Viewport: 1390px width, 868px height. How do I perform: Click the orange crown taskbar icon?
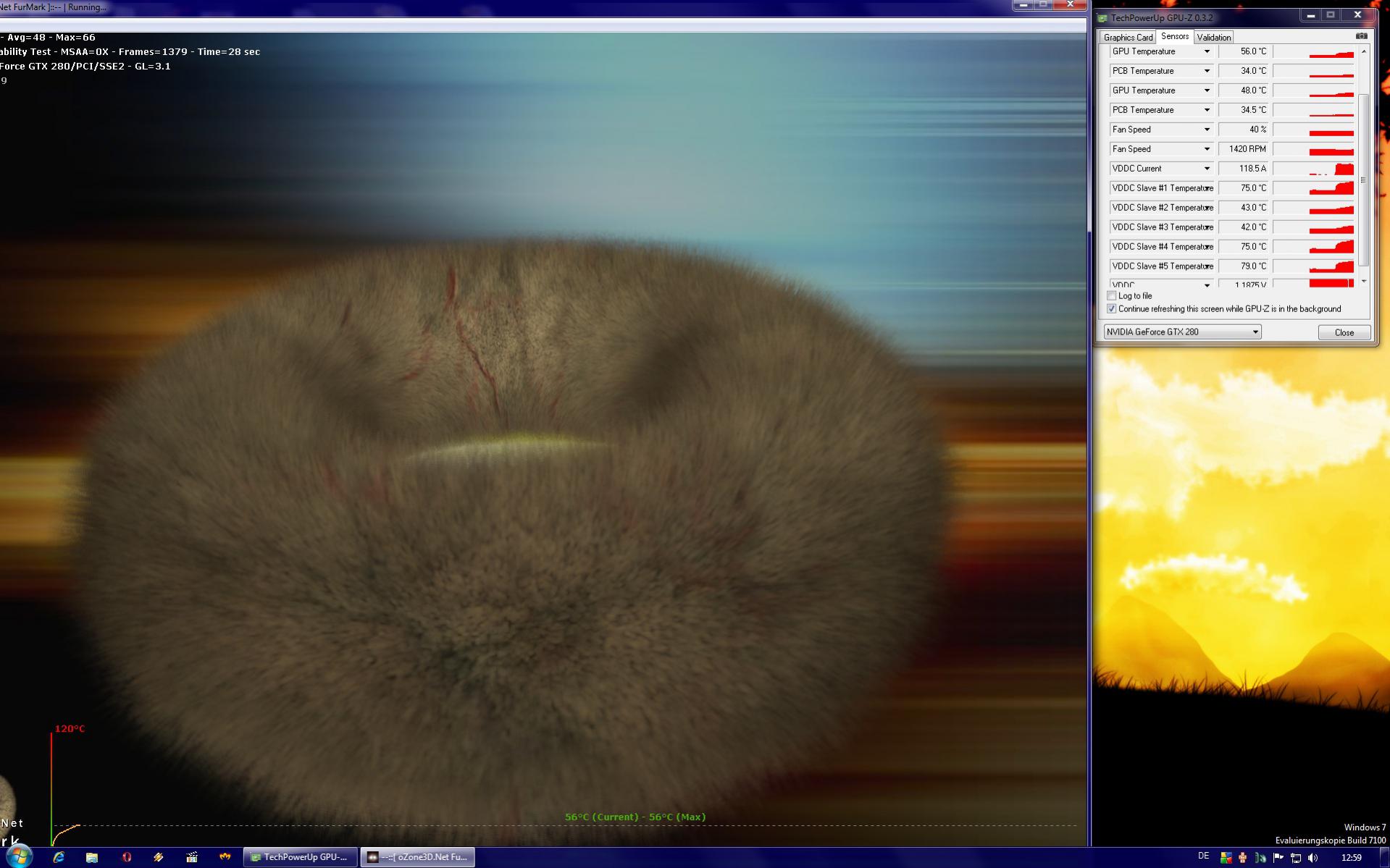(x=225, y=857)
